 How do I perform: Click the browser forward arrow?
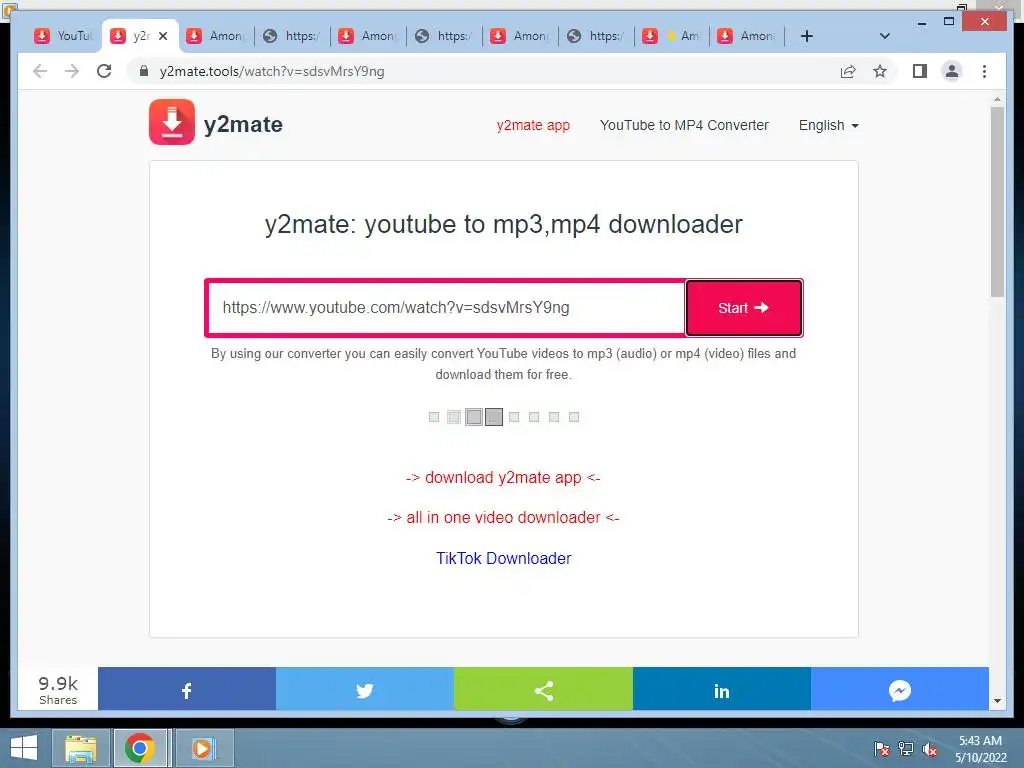point(72,71)
